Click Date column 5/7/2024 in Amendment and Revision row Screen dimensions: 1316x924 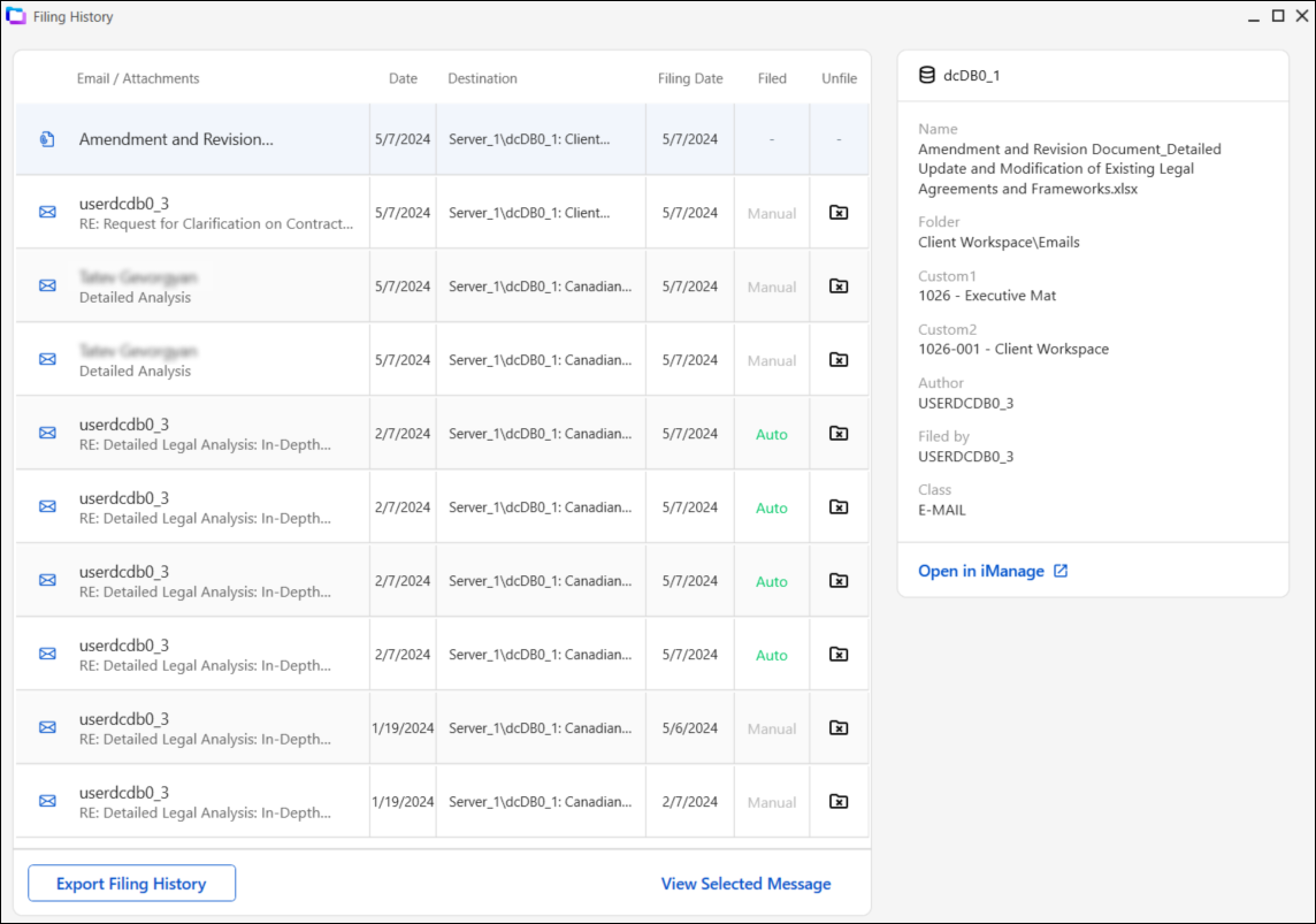(x=403, y=139)
